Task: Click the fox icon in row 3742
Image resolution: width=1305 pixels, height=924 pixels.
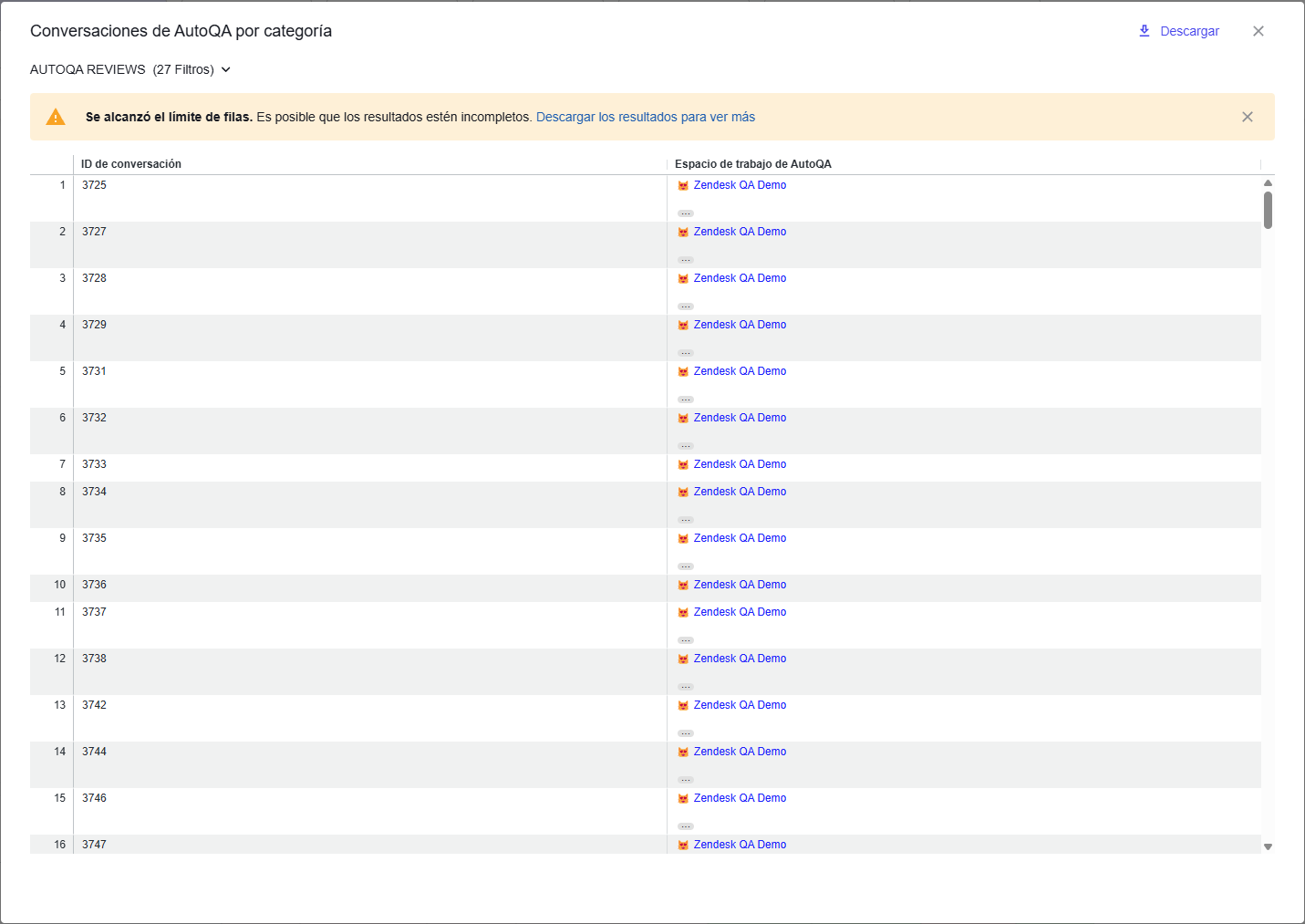Action: [x=683, y=706]
